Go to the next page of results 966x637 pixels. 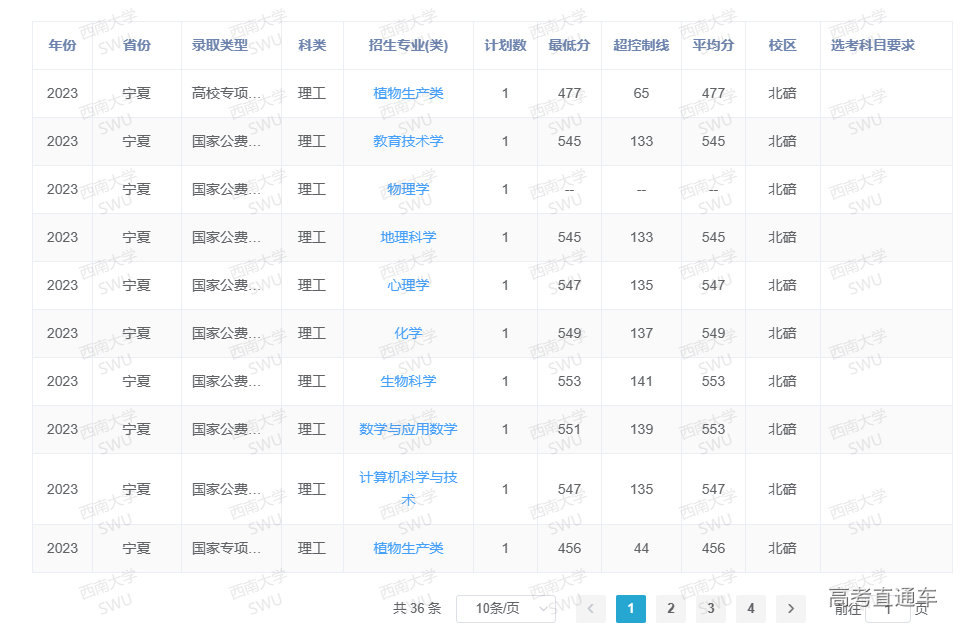[x=790, y=608]
